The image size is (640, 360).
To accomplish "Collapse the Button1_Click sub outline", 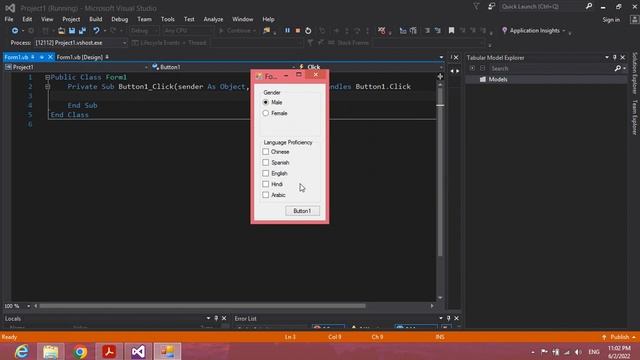I will click(x=47, y=87).
